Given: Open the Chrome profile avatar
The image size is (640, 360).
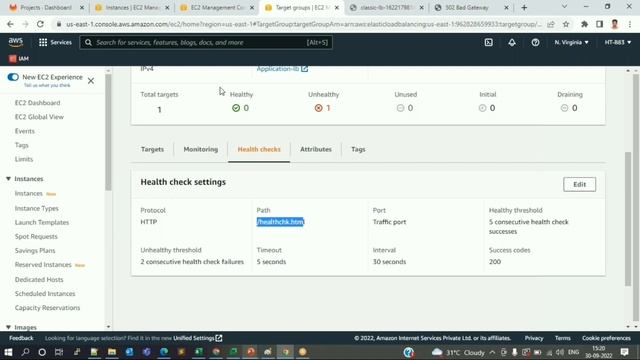Looking at the screenshot, I should tap(615, 24).
